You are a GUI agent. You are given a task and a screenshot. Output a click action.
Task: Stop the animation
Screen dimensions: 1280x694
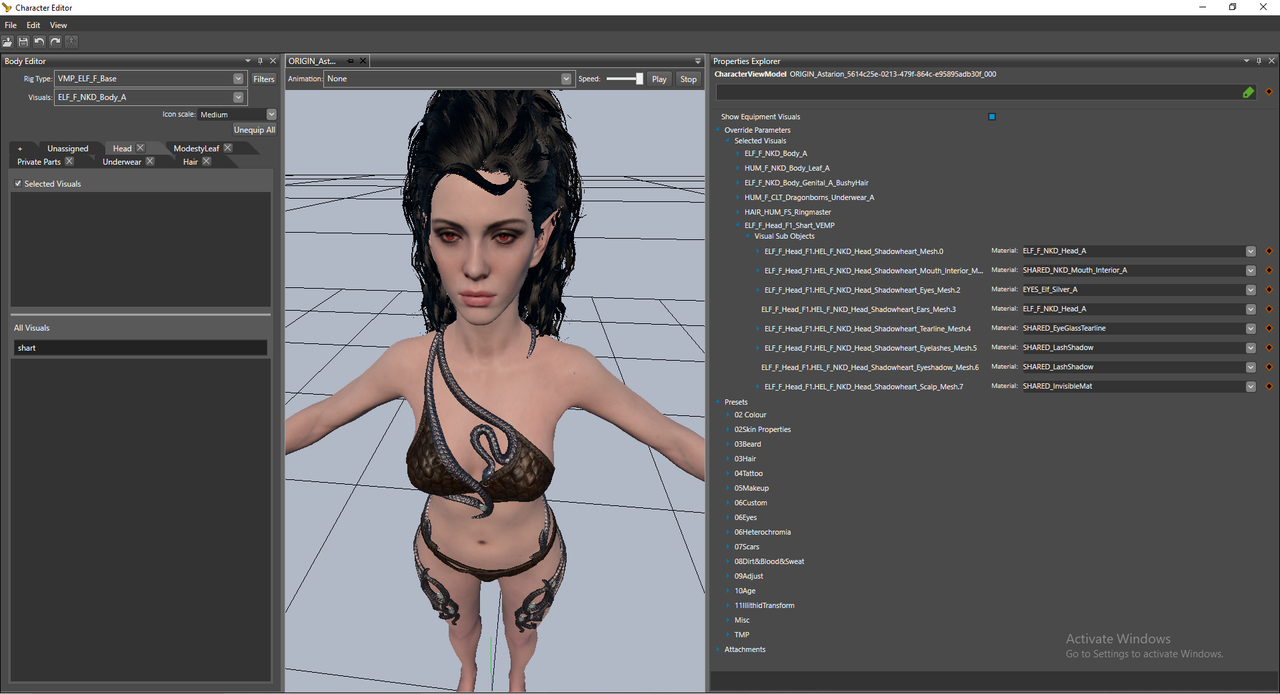pyautogui.click(x=688, y=79)
